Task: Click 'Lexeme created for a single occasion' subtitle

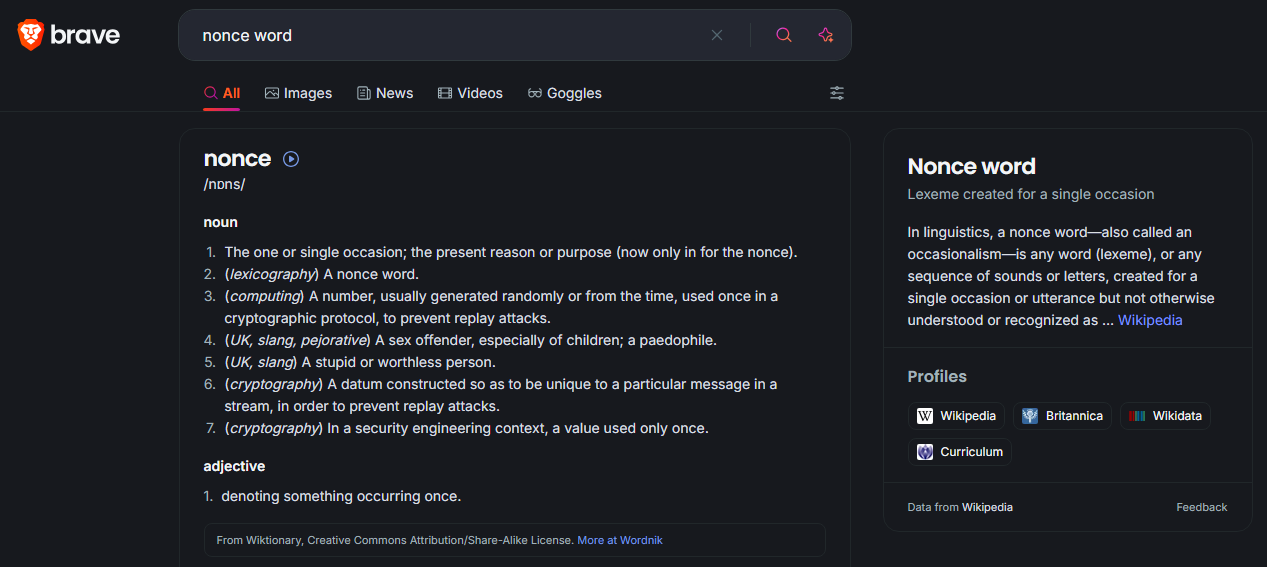Action: click(x=1031, y=194)
